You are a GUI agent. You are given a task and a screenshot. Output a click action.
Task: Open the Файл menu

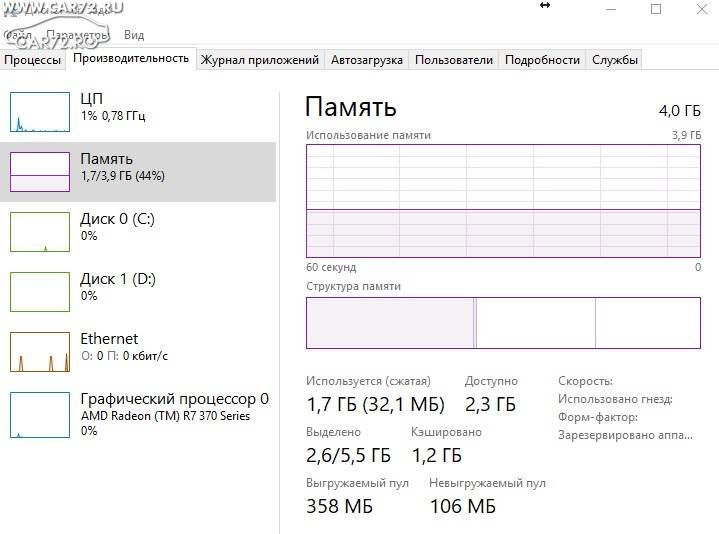17,35
